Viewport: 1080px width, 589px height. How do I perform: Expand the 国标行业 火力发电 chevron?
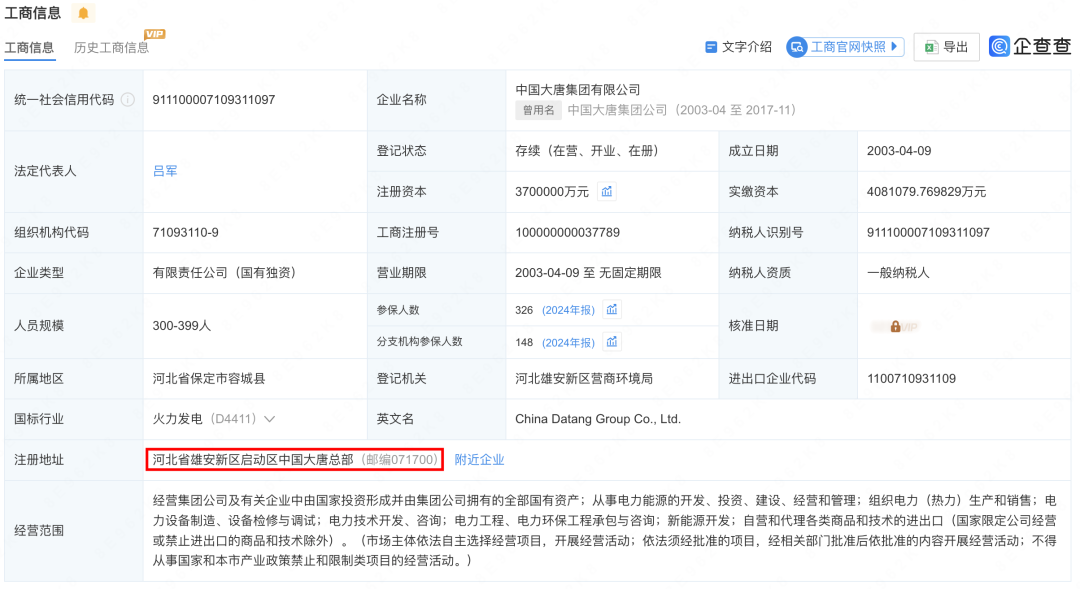tap(270, 419)
